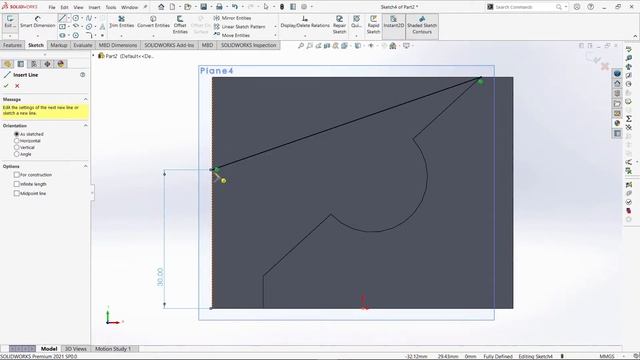Click the Repair Sketch tool

(339, 25)
